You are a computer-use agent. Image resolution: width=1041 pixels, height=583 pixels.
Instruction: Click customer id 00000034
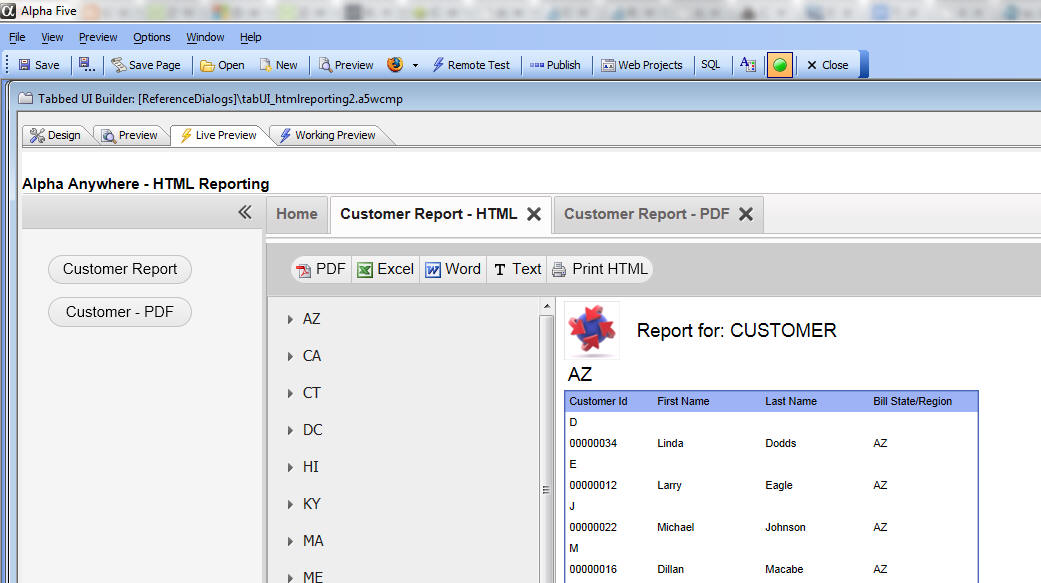(593, 444)
